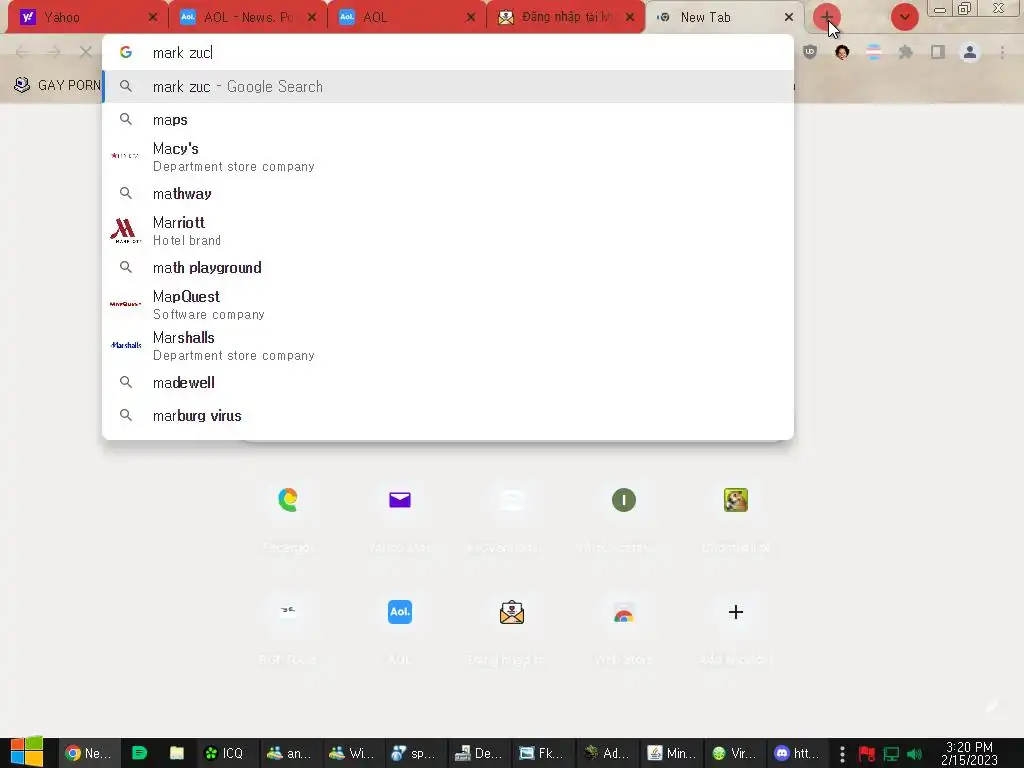Close the New Tab tab

point(789,18)
